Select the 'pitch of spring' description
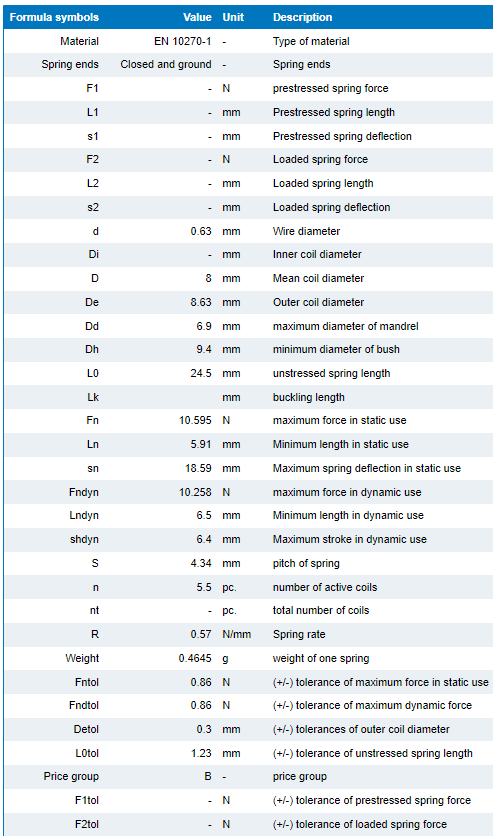 pos(306,563)
